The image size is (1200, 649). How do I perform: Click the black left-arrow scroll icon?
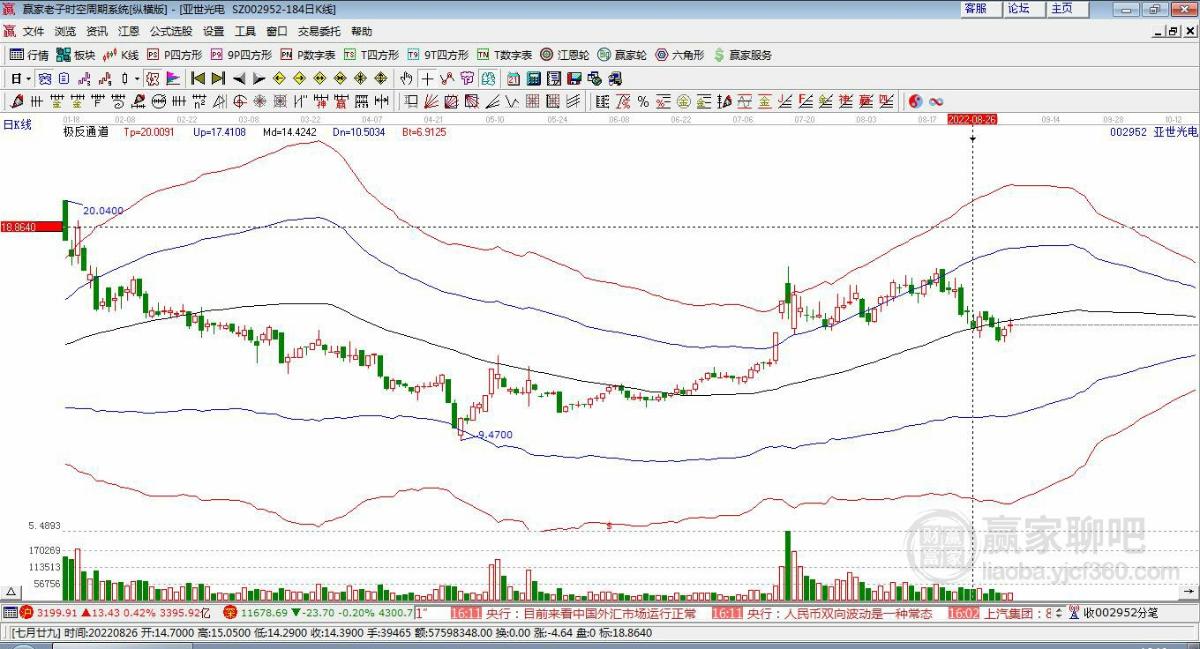coord(240,78)
